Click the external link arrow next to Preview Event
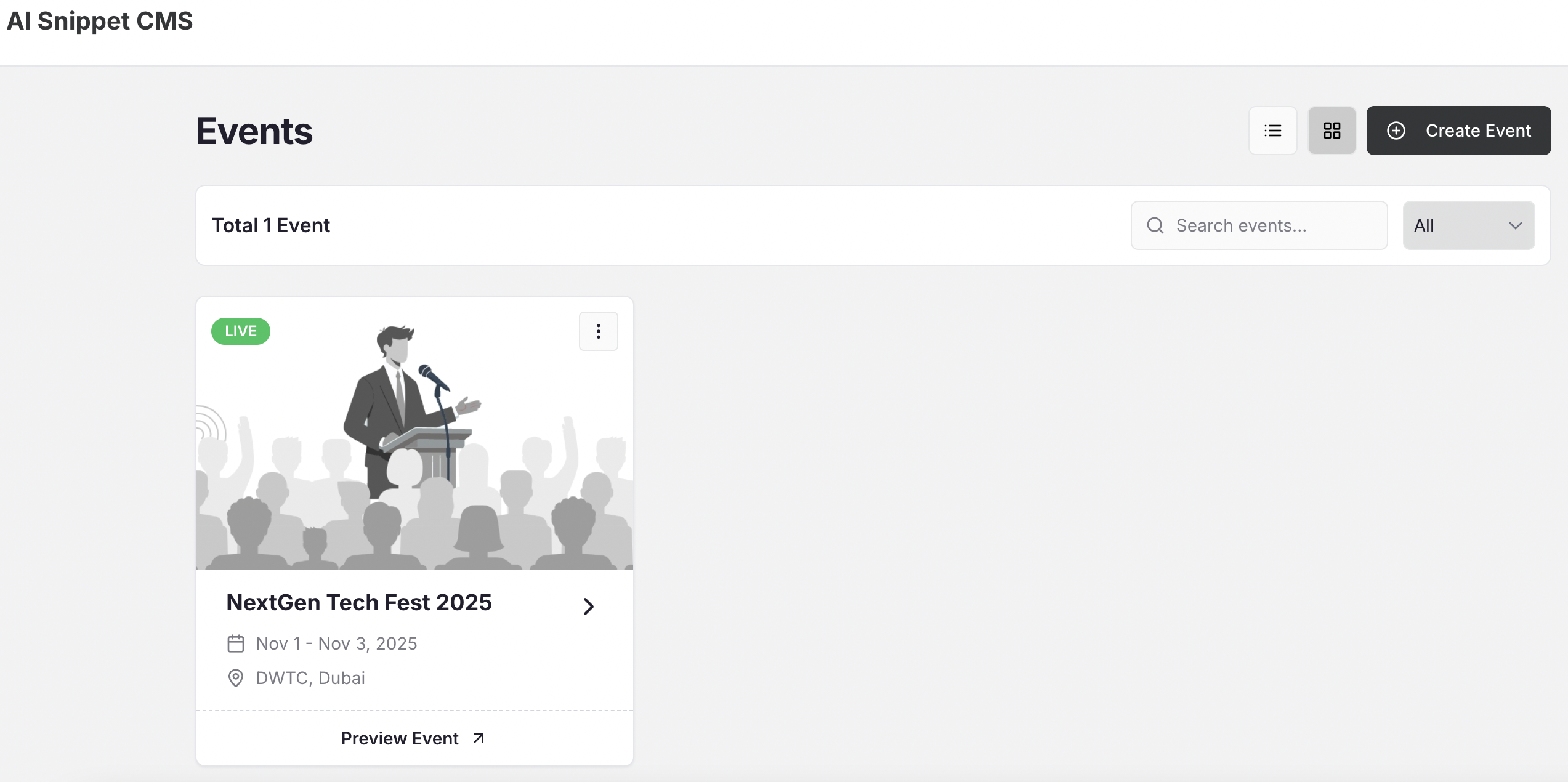Image resolution: width=1568 pixels, height=782 pixels. point(477,738)
